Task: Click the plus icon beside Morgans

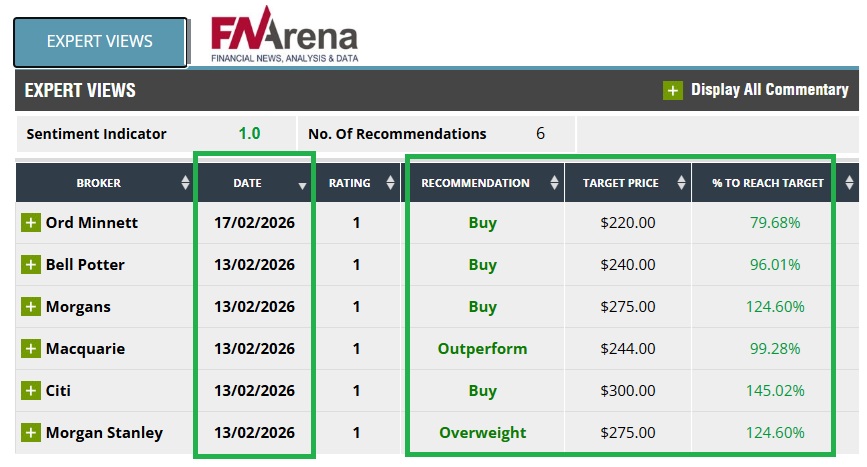Action: (31, 307)
